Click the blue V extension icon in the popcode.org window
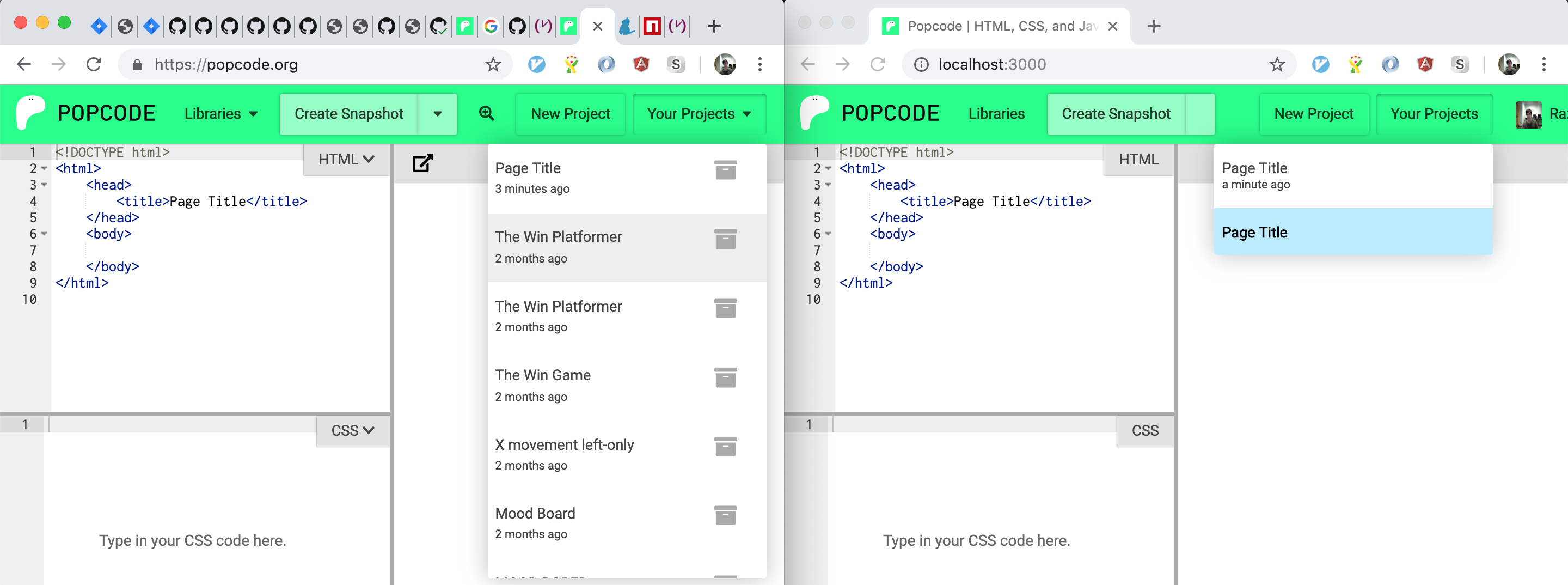This screenshot has width=1568, height=585. 536,64
